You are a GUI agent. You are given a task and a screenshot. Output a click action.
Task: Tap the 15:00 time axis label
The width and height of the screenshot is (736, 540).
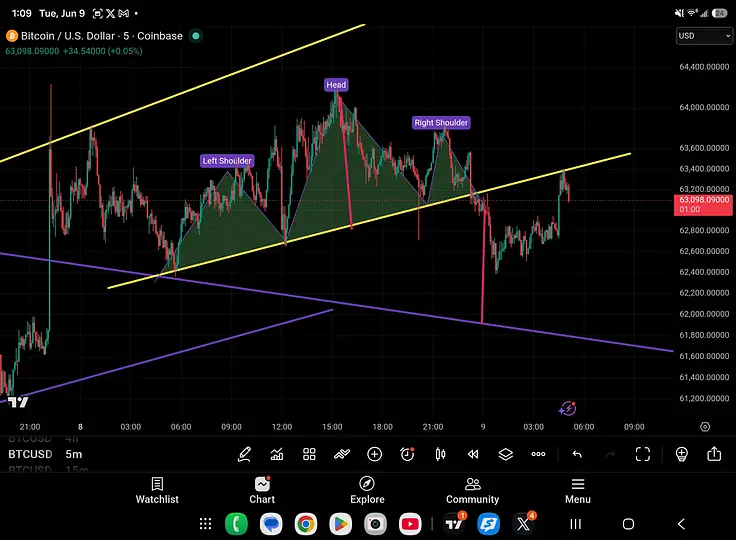332,427
